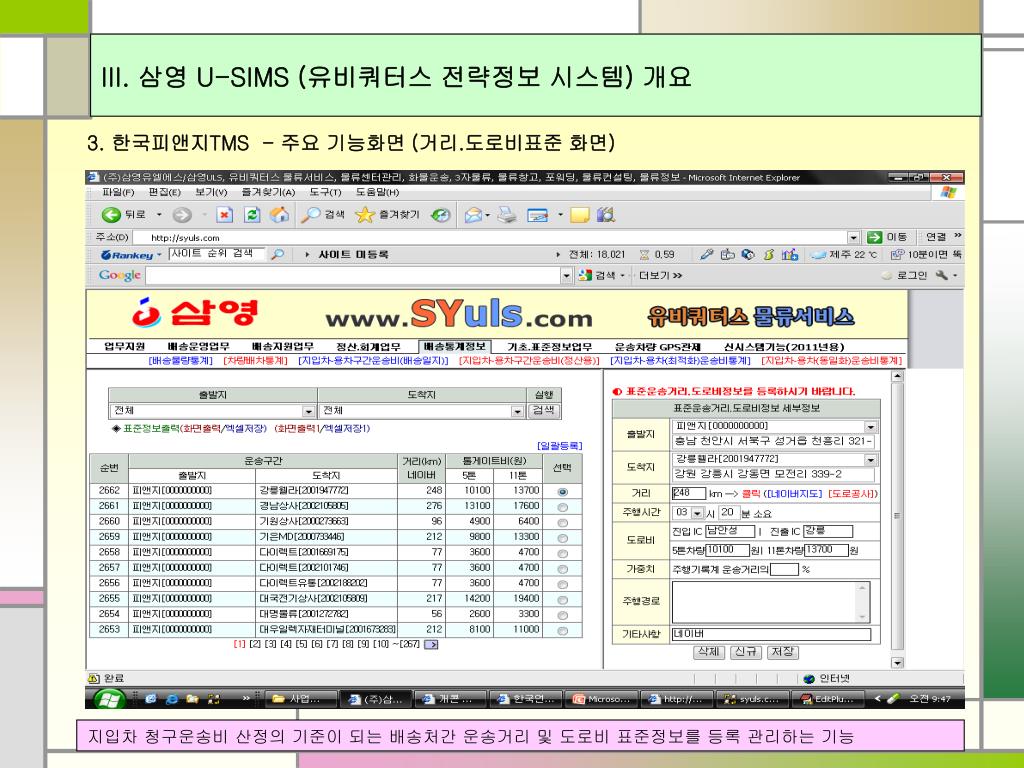Click the 기타사항 field containing 네이버

[x=771, y=634]
